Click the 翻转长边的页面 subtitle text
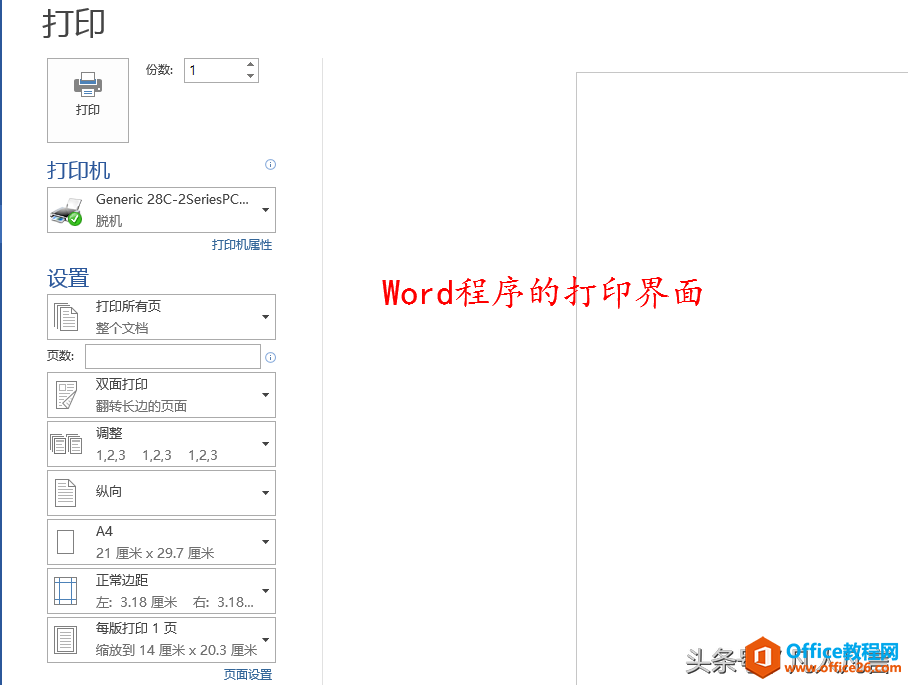This screenshot has width=908, height=685. pos(141,406)
